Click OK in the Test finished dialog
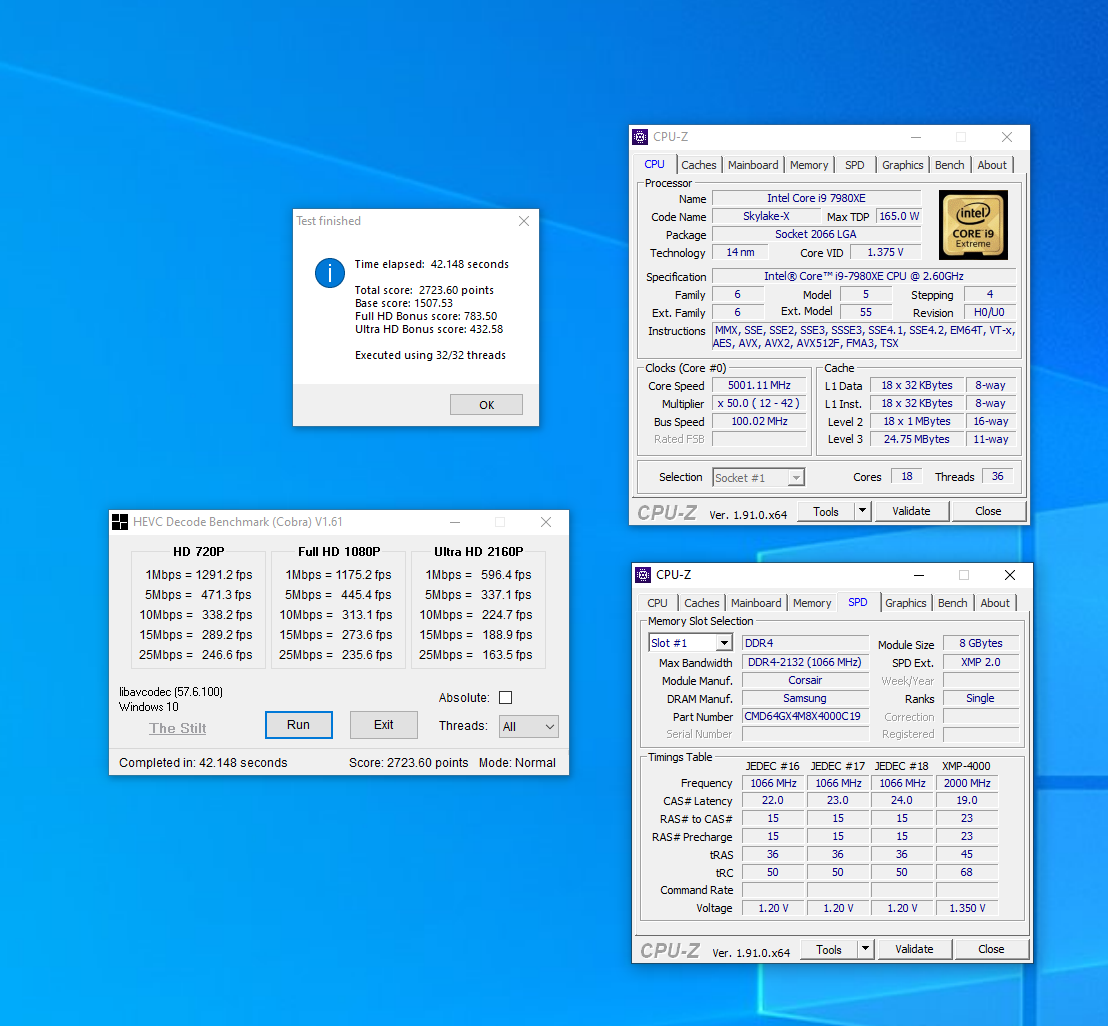Screen dimensions: 1108x1026 click(486, 405)
